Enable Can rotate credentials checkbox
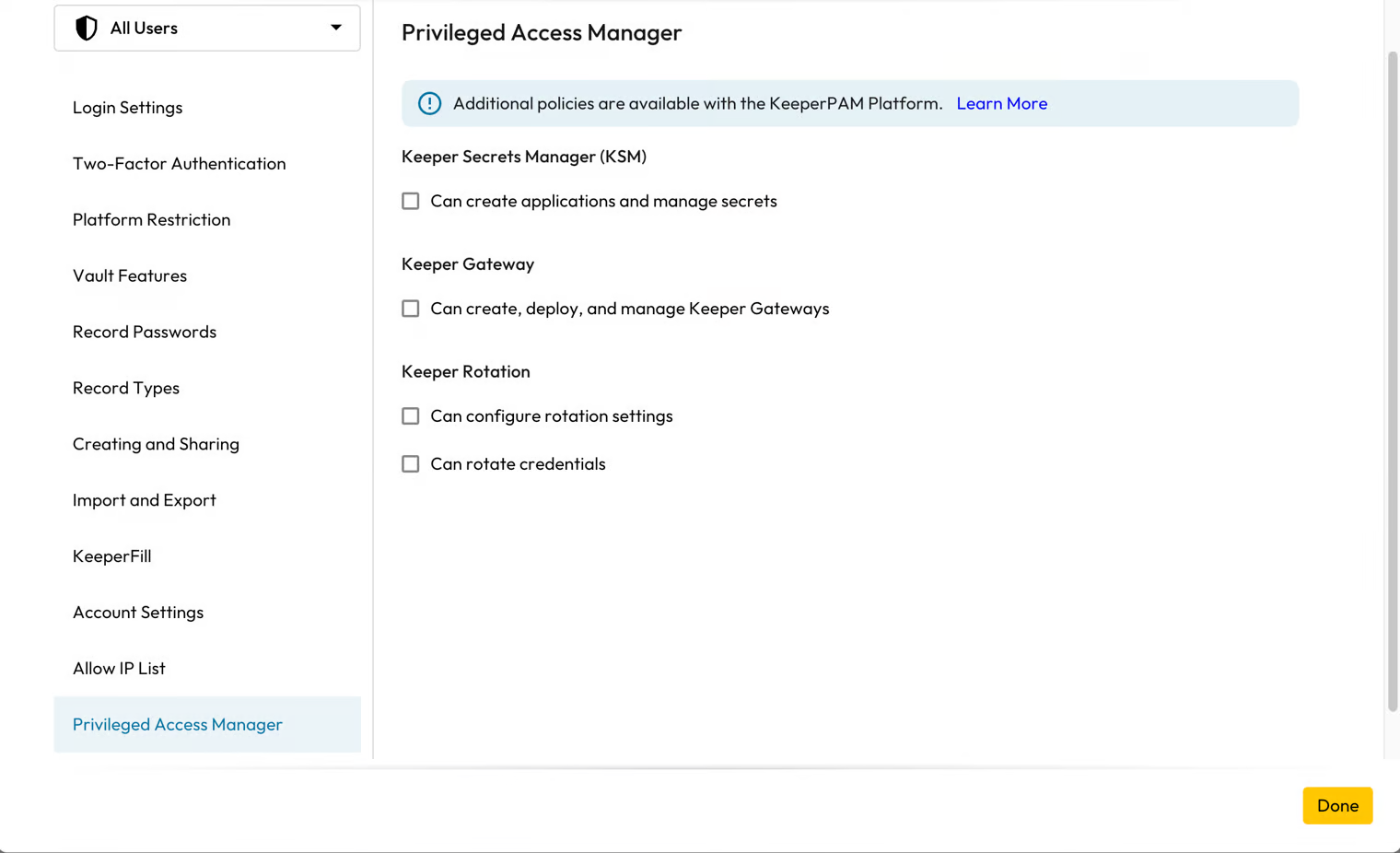 pos(411,464)
